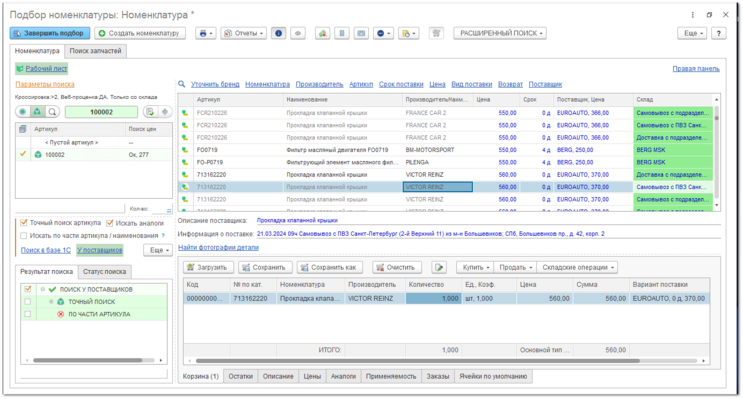Click the blue question mark hint icon

pos(163,236)
